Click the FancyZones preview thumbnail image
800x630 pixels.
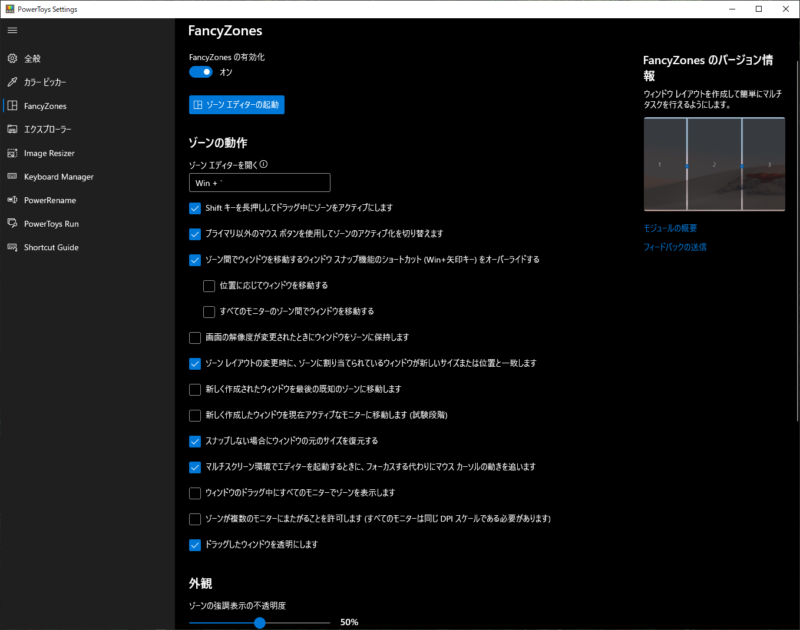tap(714, 164)
